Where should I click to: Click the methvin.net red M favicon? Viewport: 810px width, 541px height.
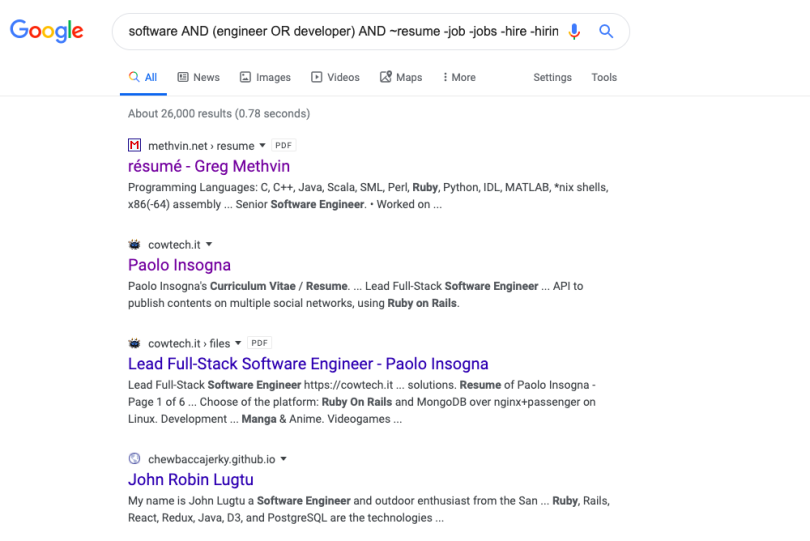click(x=134, y=145)
